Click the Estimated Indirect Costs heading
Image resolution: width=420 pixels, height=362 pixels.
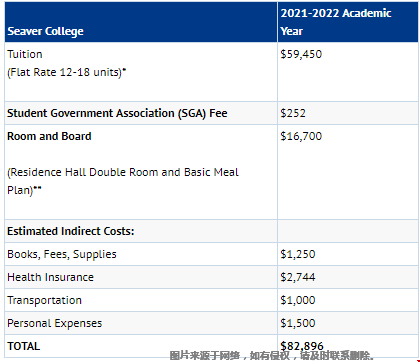click(71, 231)
